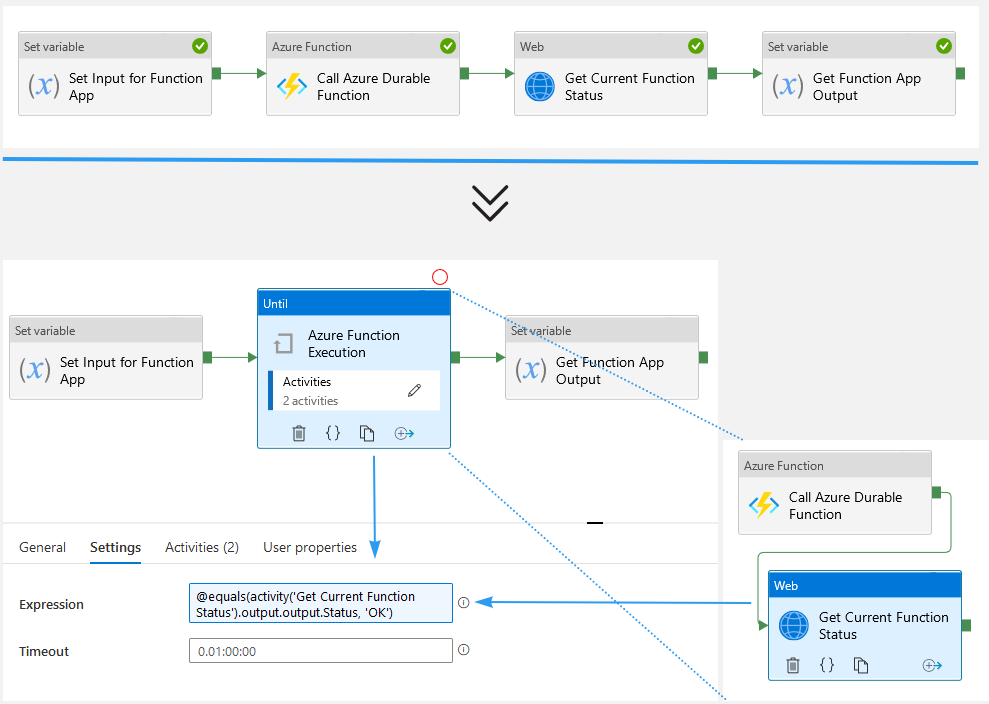Switch to the Activities (2) tab
Screen dimensions: 989x704
point(202,547)
